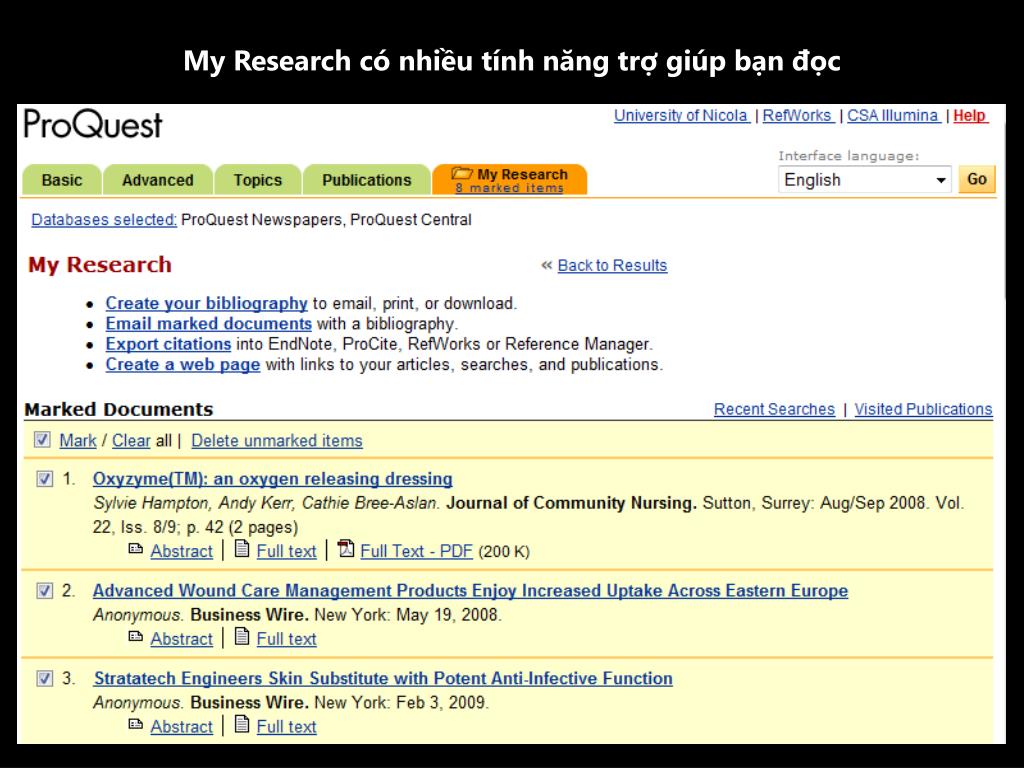The image size is (1024, 768).
Task: Click Full text page icon for Advanced Wound Care article
Action: (242, 636)
